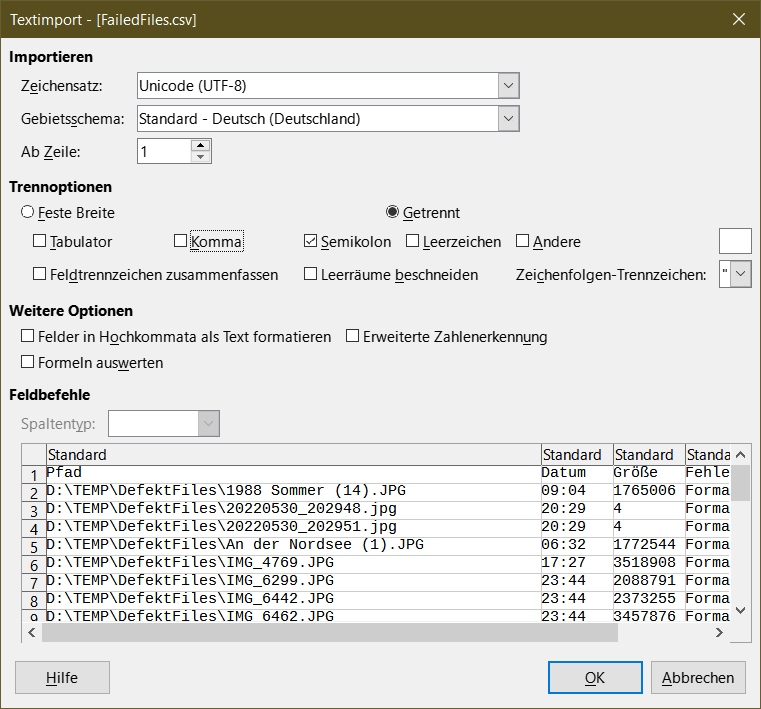Click the An der Nordsee (1).JPG path

point(294,544)
